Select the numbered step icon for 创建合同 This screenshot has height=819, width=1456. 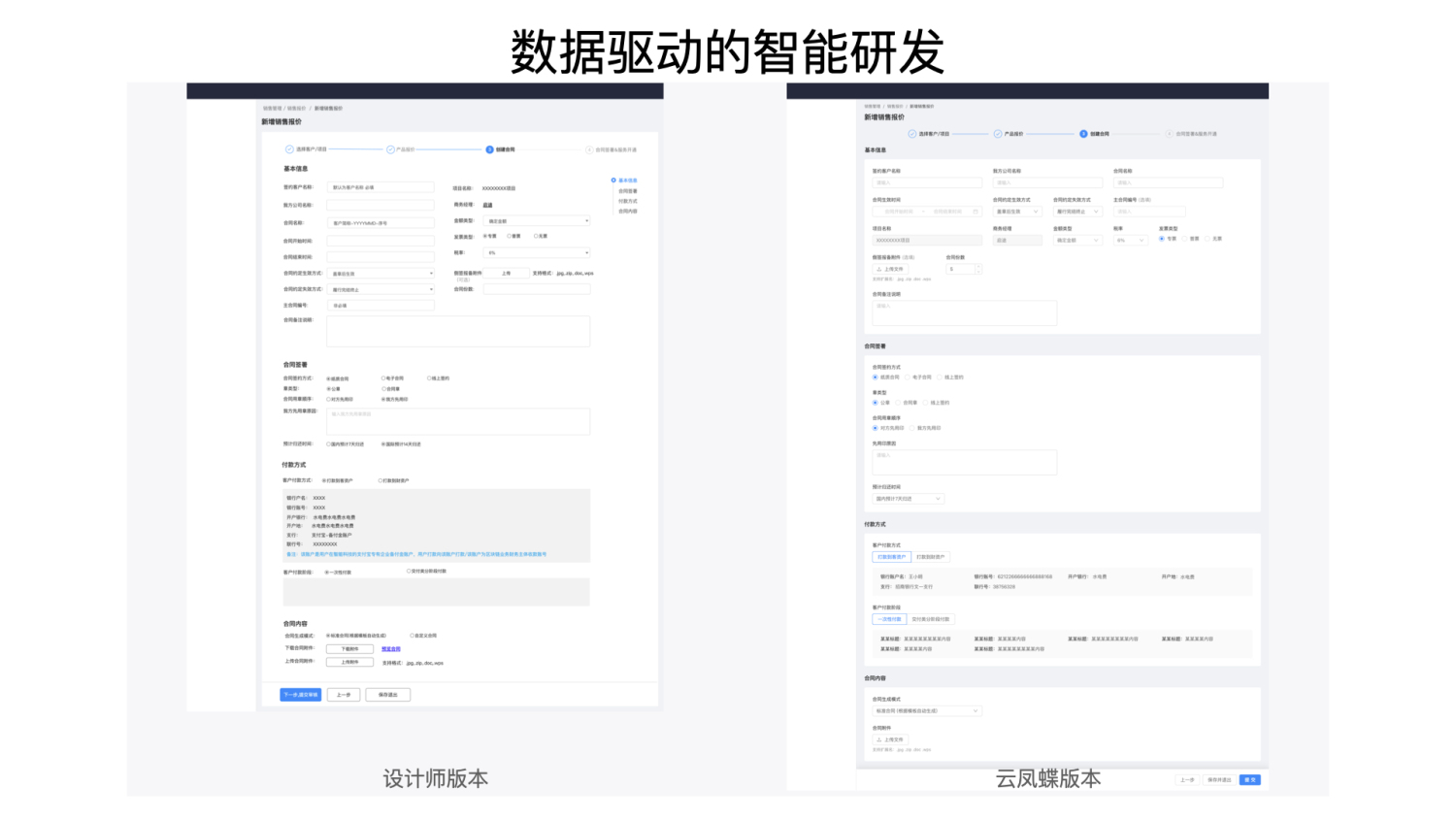(x=1083, y=134)
